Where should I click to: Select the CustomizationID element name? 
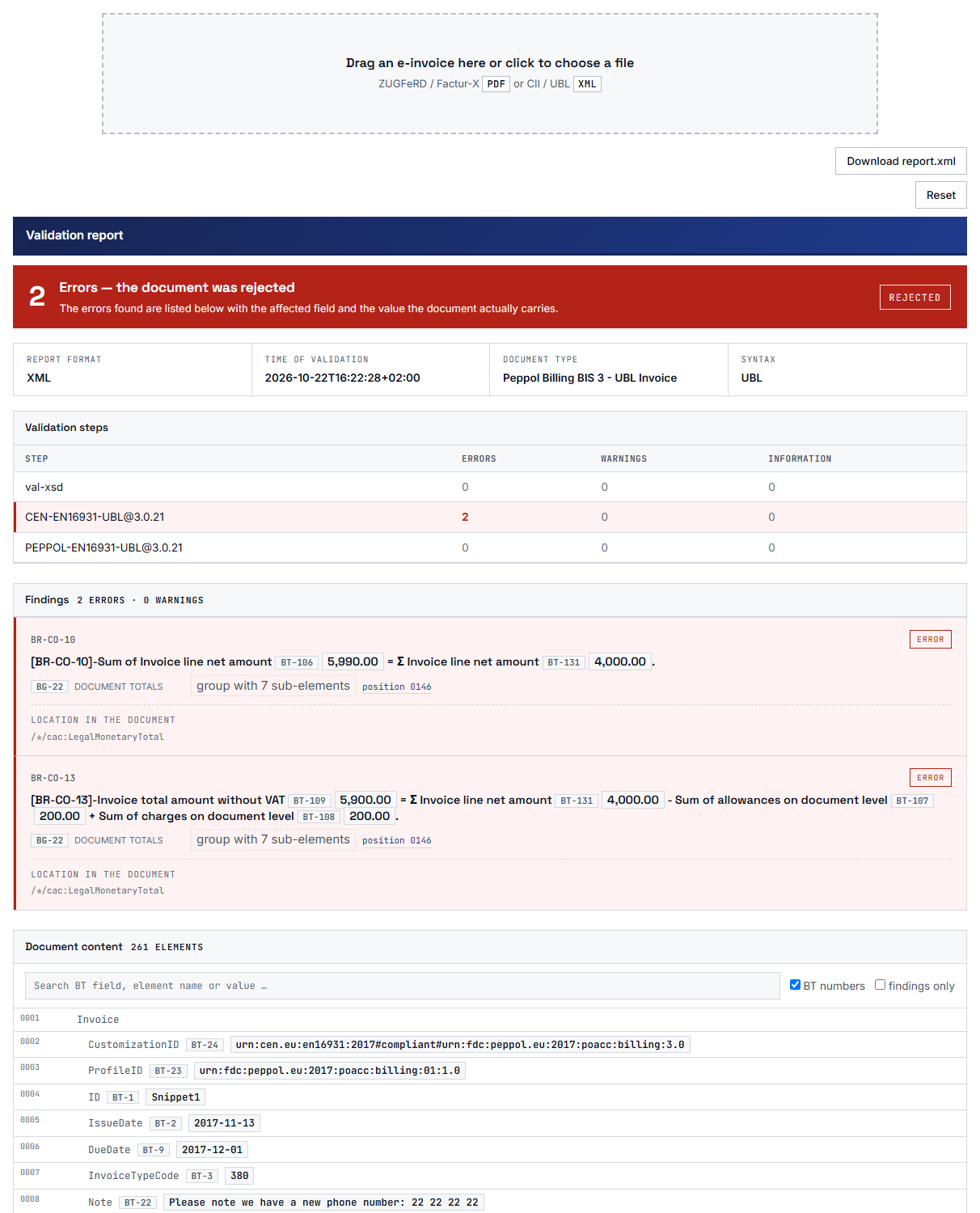[x=133, y=1045]
